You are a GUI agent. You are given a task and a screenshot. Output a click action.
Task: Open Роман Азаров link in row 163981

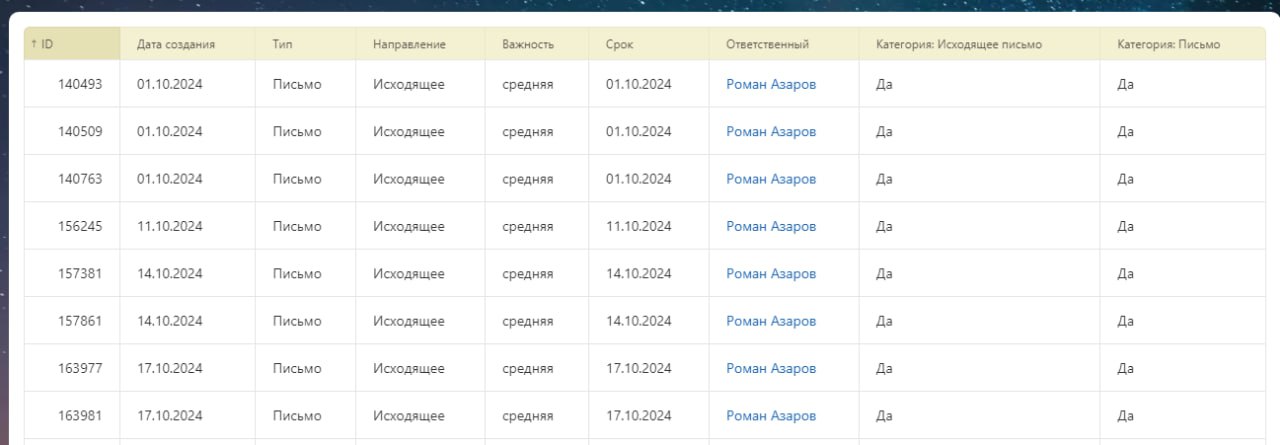771,416
